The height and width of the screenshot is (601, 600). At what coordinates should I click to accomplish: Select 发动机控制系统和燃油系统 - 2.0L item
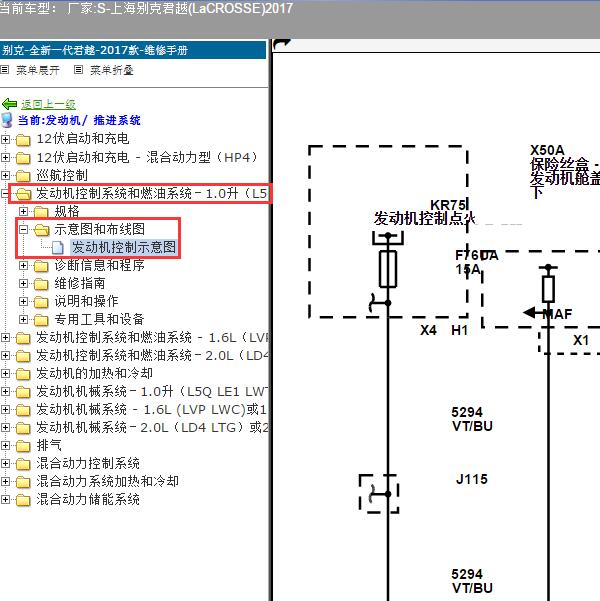click(x=152, y=355)
